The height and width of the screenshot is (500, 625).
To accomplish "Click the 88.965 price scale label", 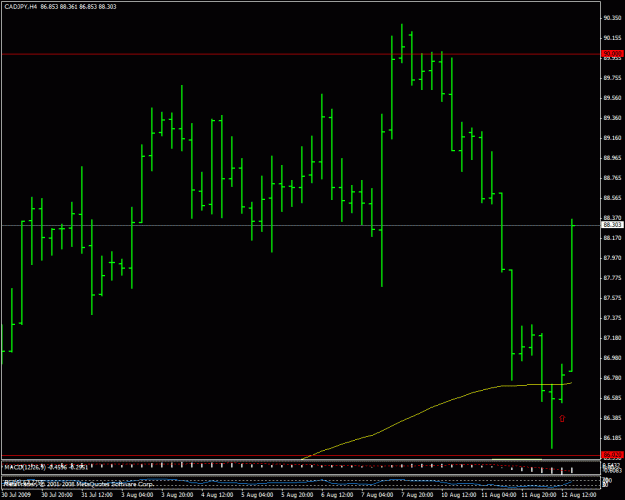I will [612, 158].
